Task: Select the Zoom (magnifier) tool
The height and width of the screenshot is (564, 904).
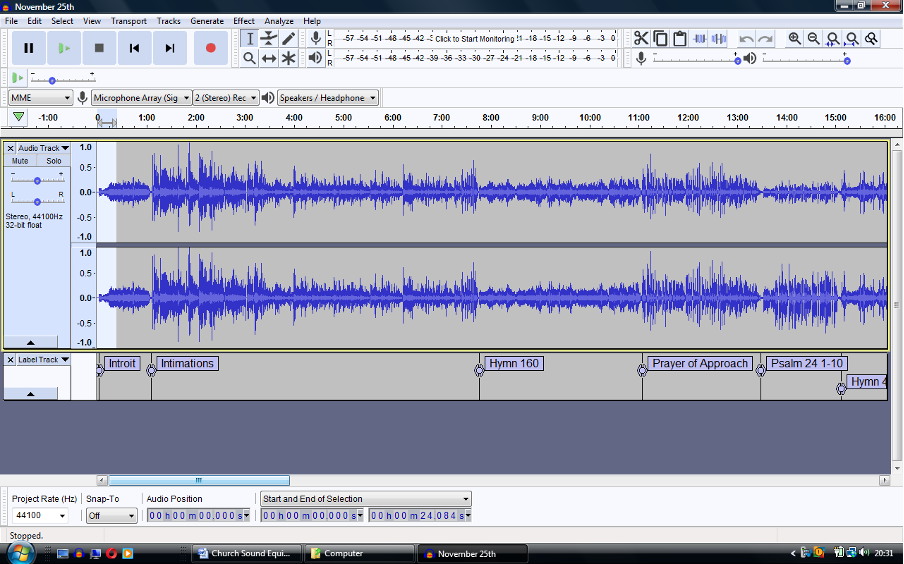Action: pyautogui.click(x=250, y=58)
